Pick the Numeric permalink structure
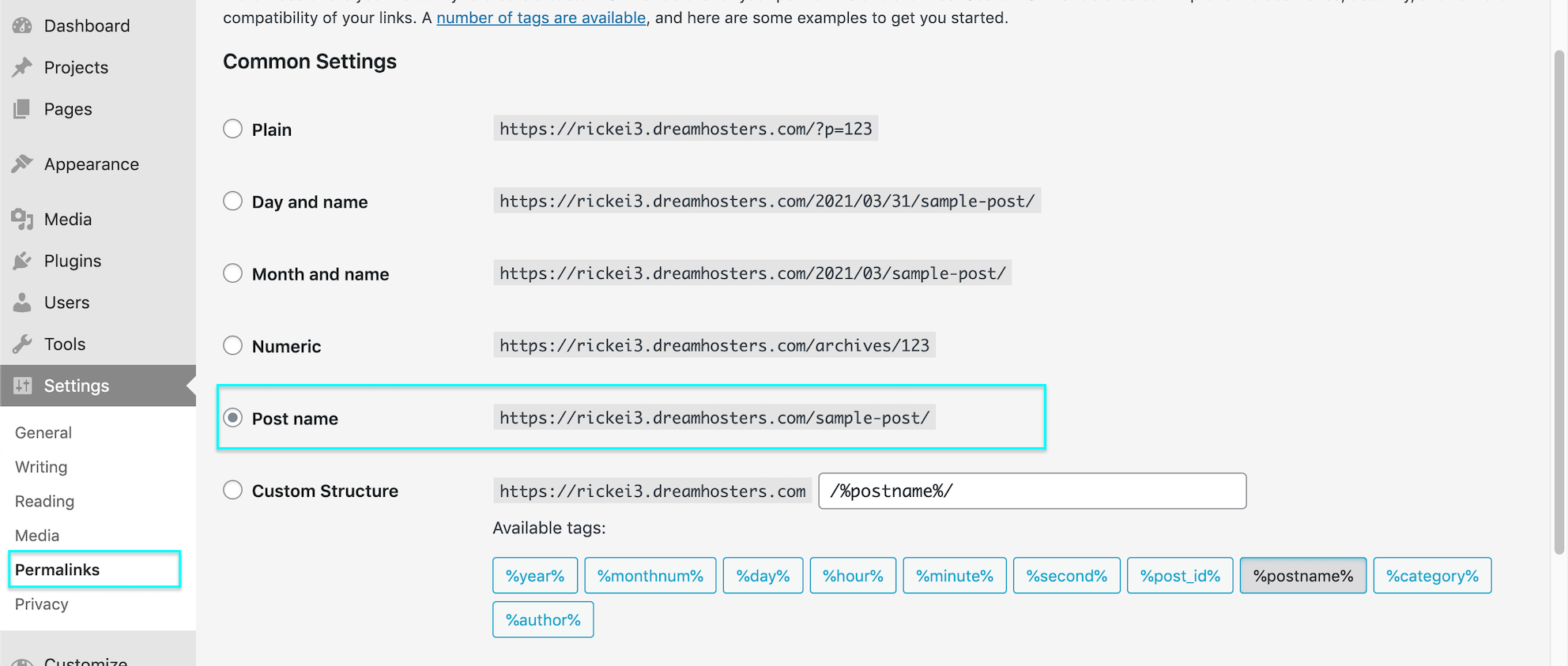The image size is (1568, 666). [x=232, y=346]
